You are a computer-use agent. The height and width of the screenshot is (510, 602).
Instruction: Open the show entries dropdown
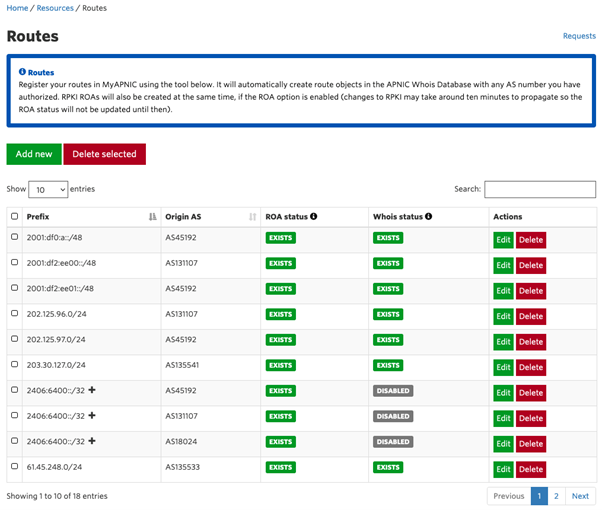coord(48,189)
